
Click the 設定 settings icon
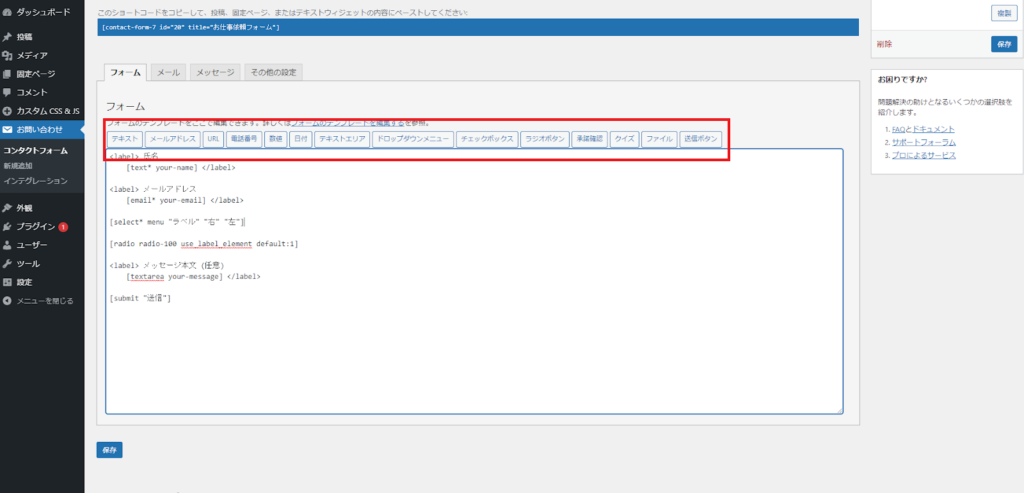click(x=8, y=282)
